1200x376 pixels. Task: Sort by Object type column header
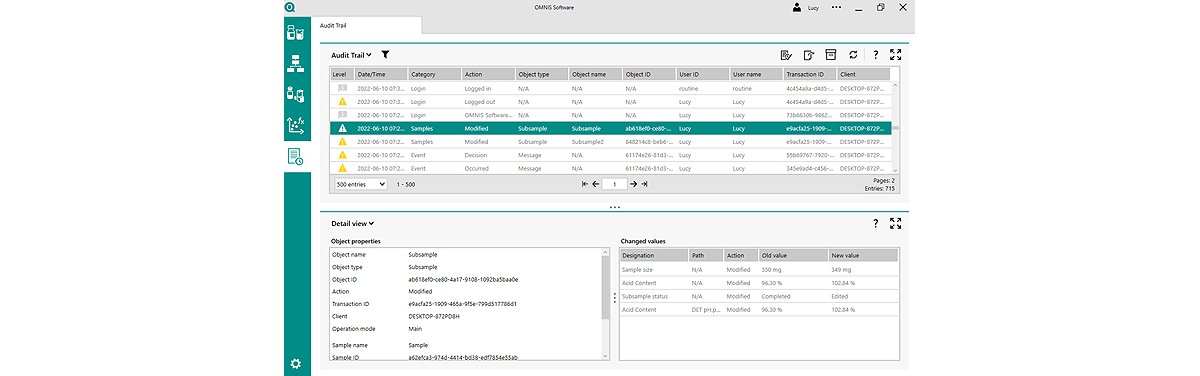coord(541,74)
